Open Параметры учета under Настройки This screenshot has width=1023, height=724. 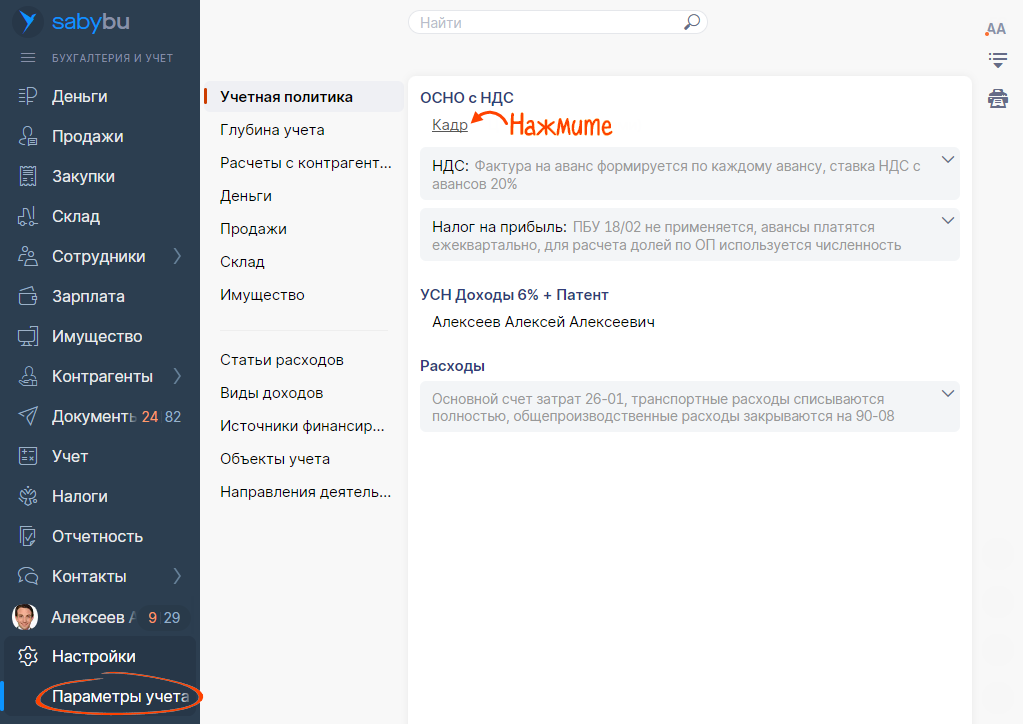[x=120, y=696]
